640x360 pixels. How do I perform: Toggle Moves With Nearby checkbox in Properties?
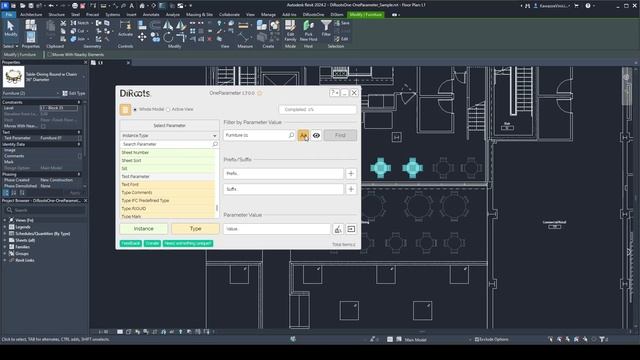(x=43, y=126)
